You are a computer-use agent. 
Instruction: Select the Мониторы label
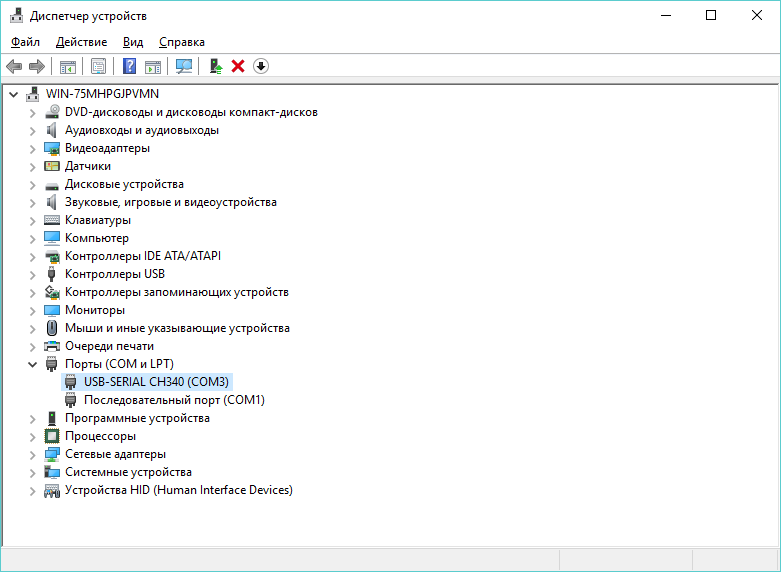(95, 310)
